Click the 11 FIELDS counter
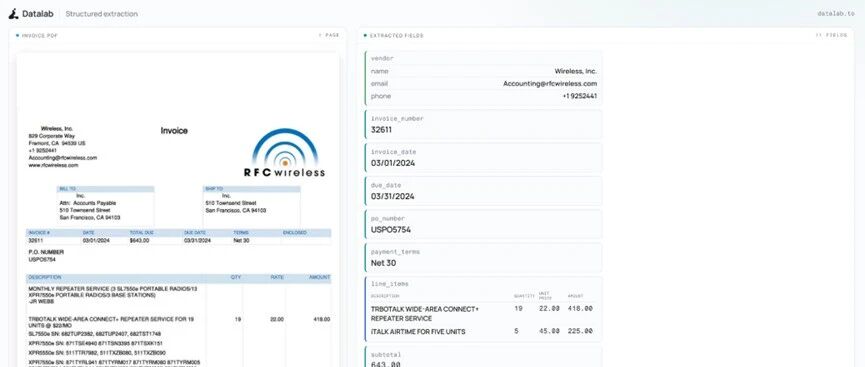The width and height of the screenshot is (865, 367). pyautogui.click(x=831, y=35)
